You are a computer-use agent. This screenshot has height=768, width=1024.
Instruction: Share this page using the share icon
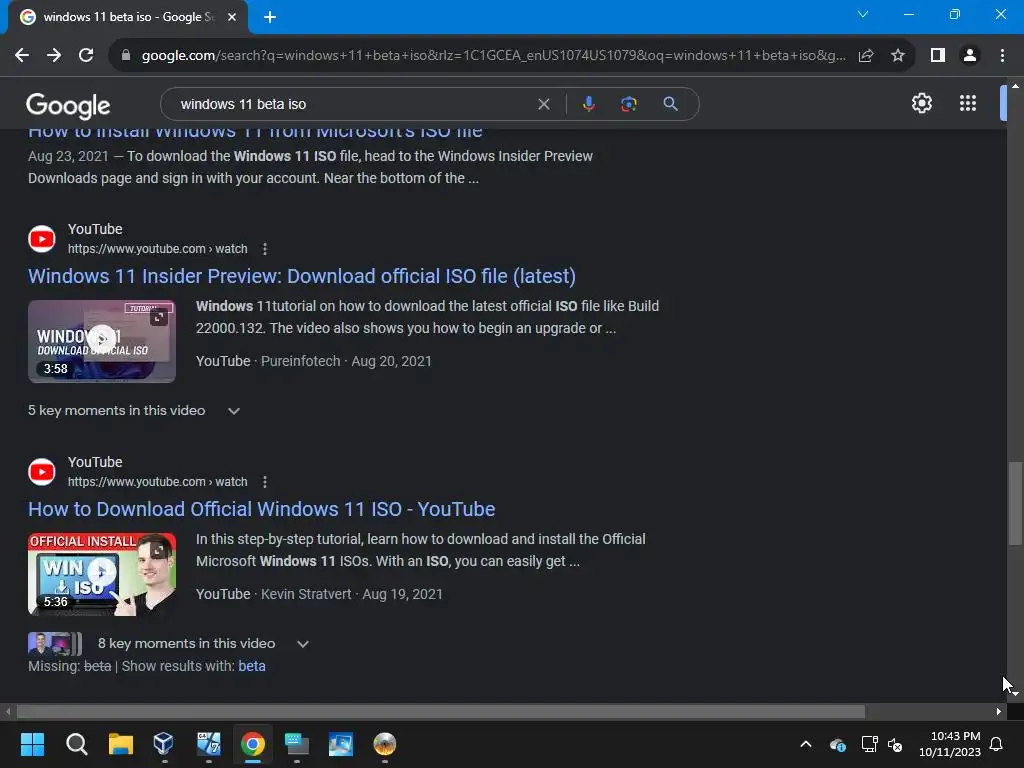[x=866, y=56]
